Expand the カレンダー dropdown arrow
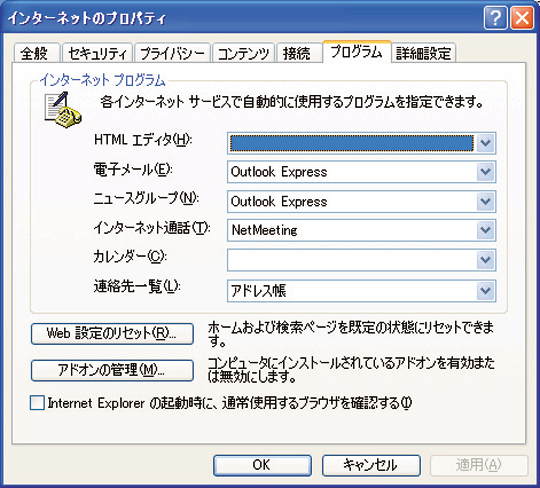Image resolution: width=540 pixels, height=488 pixels. click(x=486, y=260)
